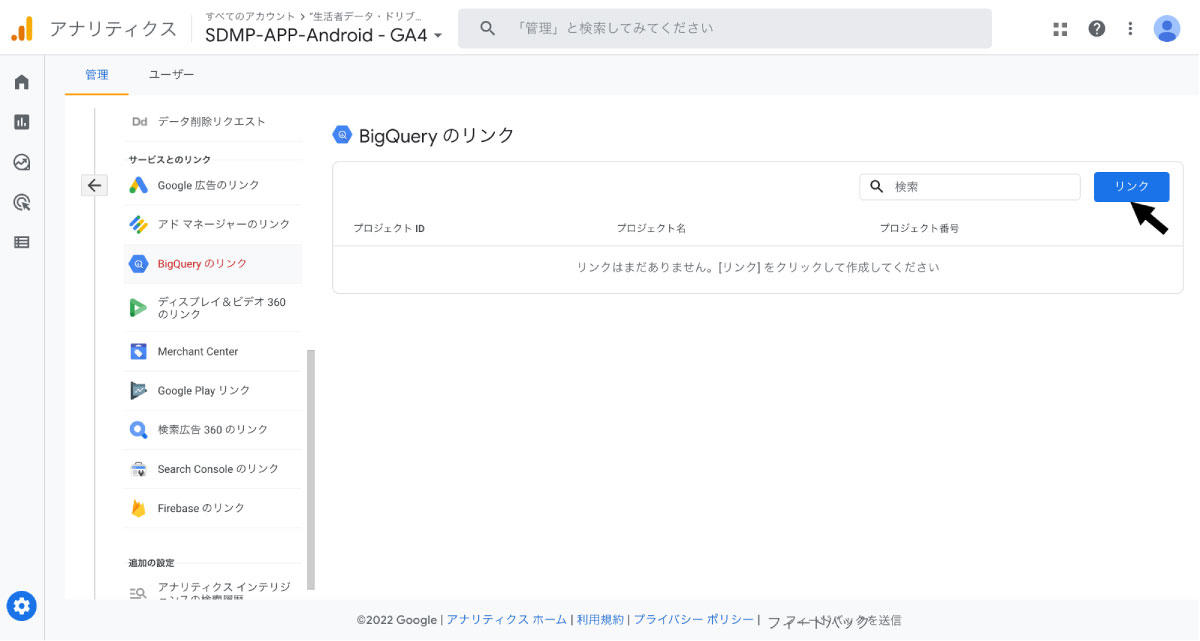Click the magnifier icon in top search bar
The image size is (1200, 641).
click(x=488, y=28)
